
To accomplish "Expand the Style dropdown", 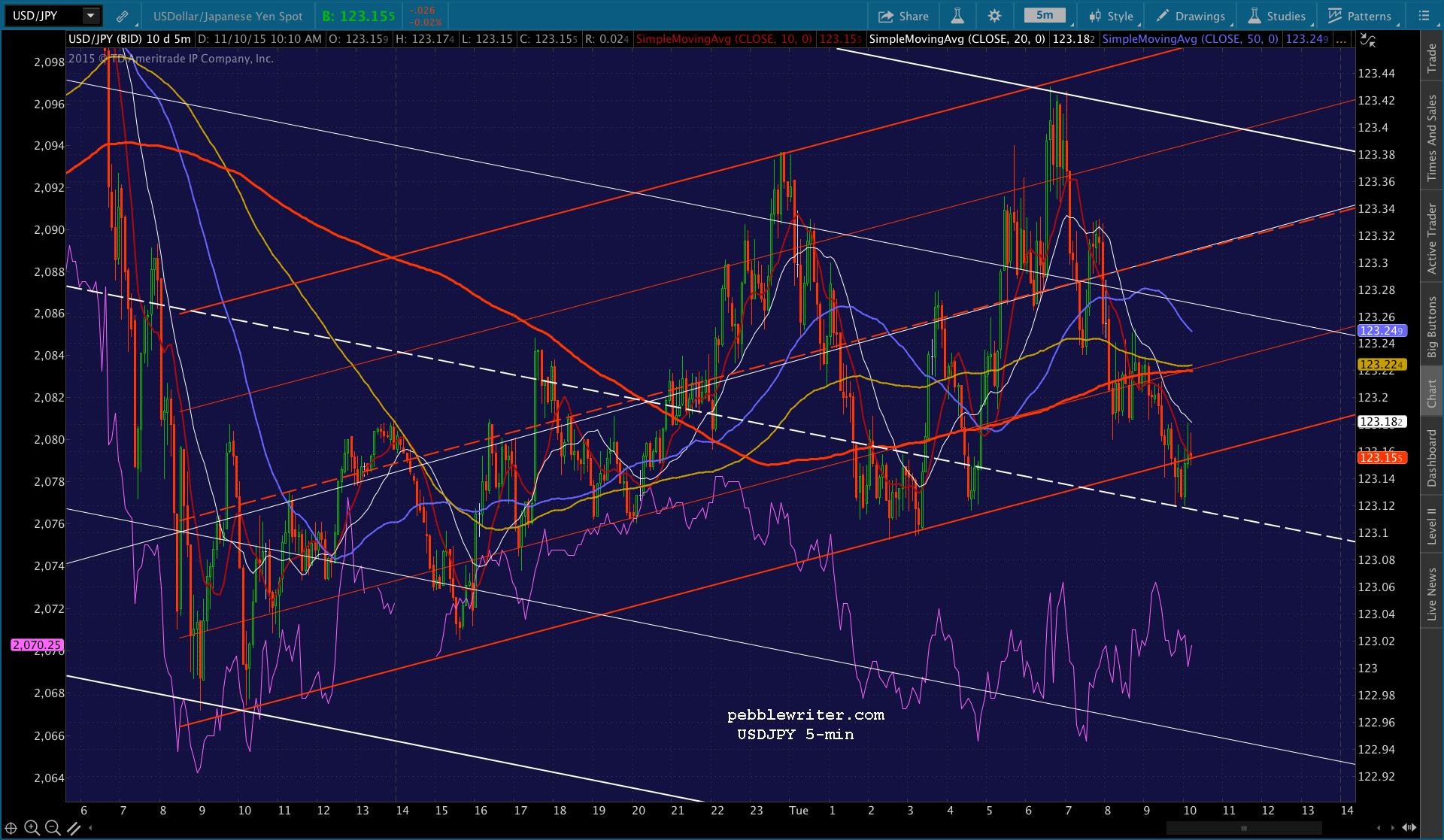I will pos(1112,16).
